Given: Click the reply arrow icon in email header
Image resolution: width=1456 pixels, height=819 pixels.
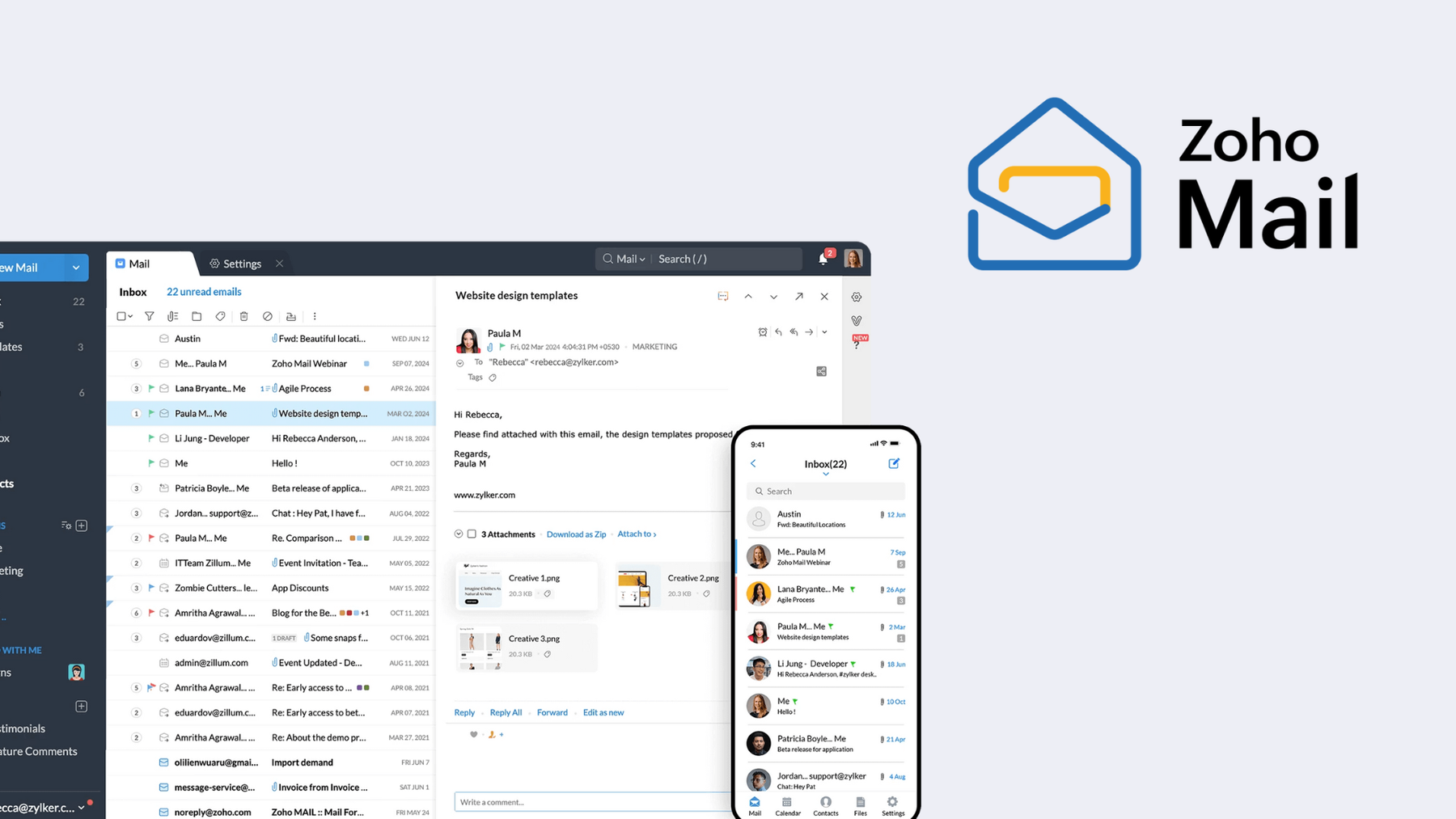Looking at the screenshot, I should click(x=778, y=332).
